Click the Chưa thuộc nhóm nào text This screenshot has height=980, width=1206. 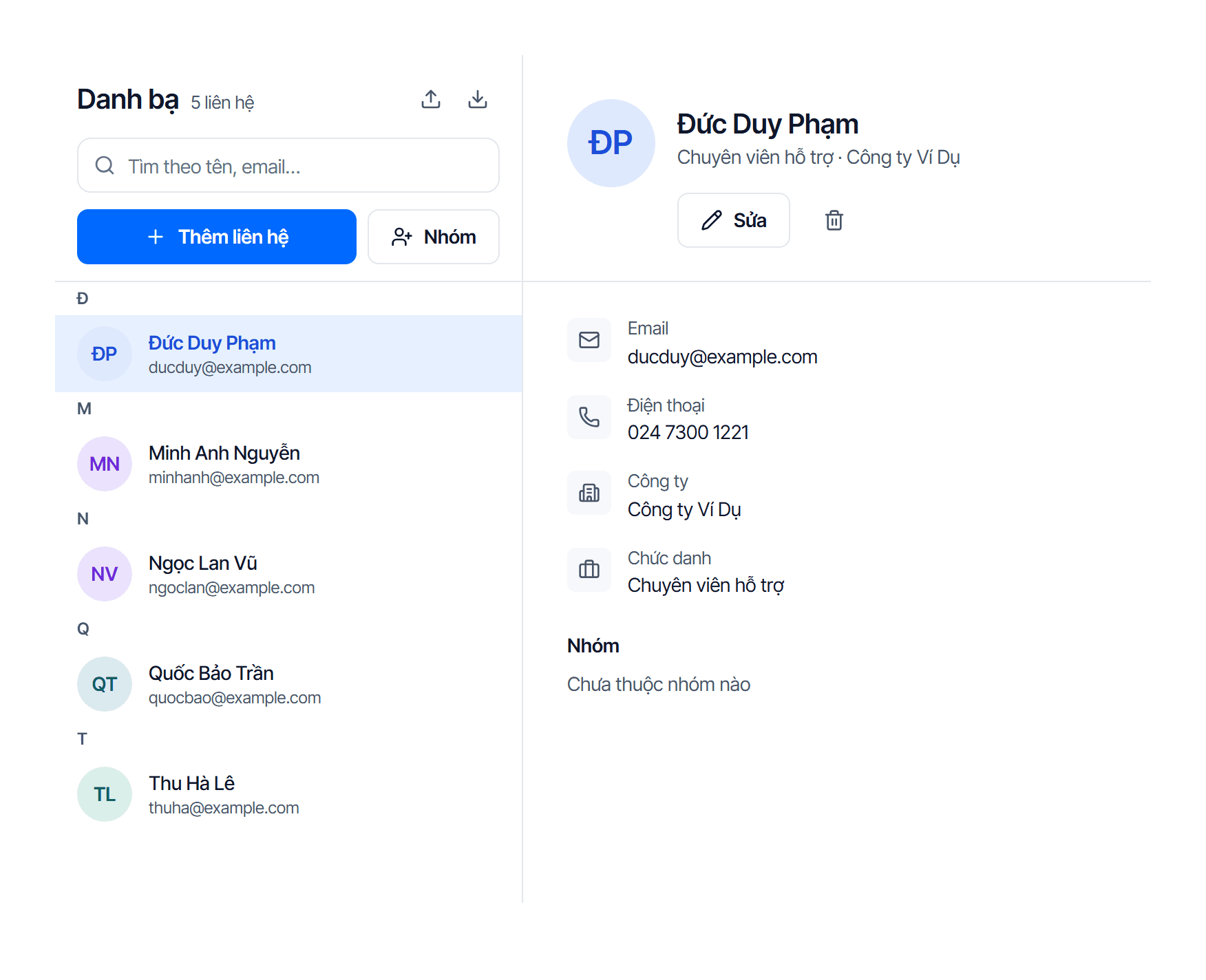point(659,685)
